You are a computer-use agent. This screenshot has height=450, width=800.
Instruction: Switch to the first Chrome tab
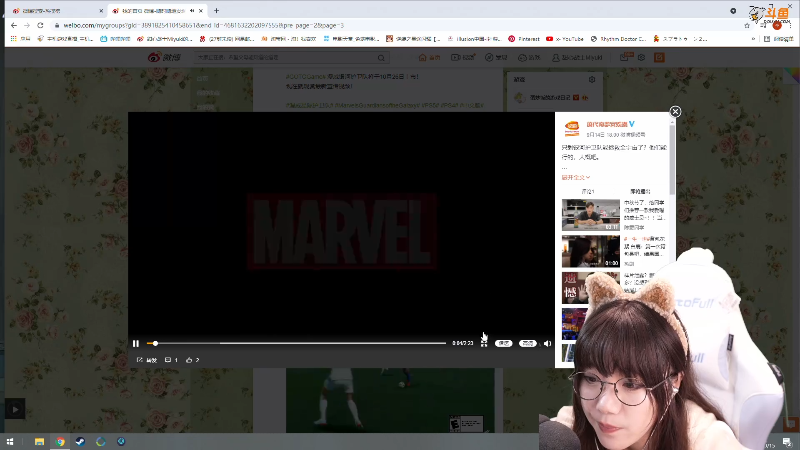point(57,10)
